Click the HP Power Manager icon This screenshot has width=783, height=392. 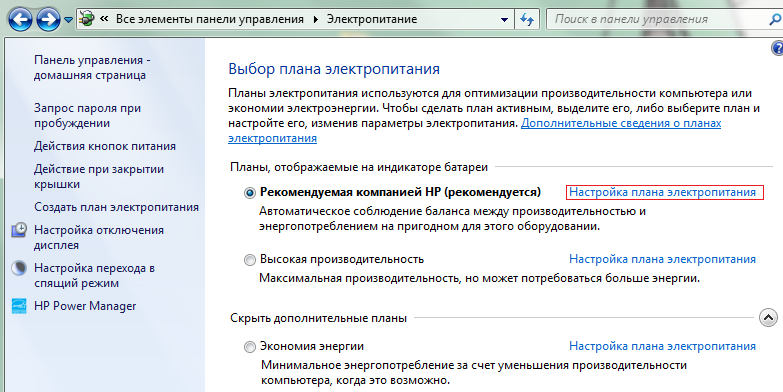click(x=19, y=306)
